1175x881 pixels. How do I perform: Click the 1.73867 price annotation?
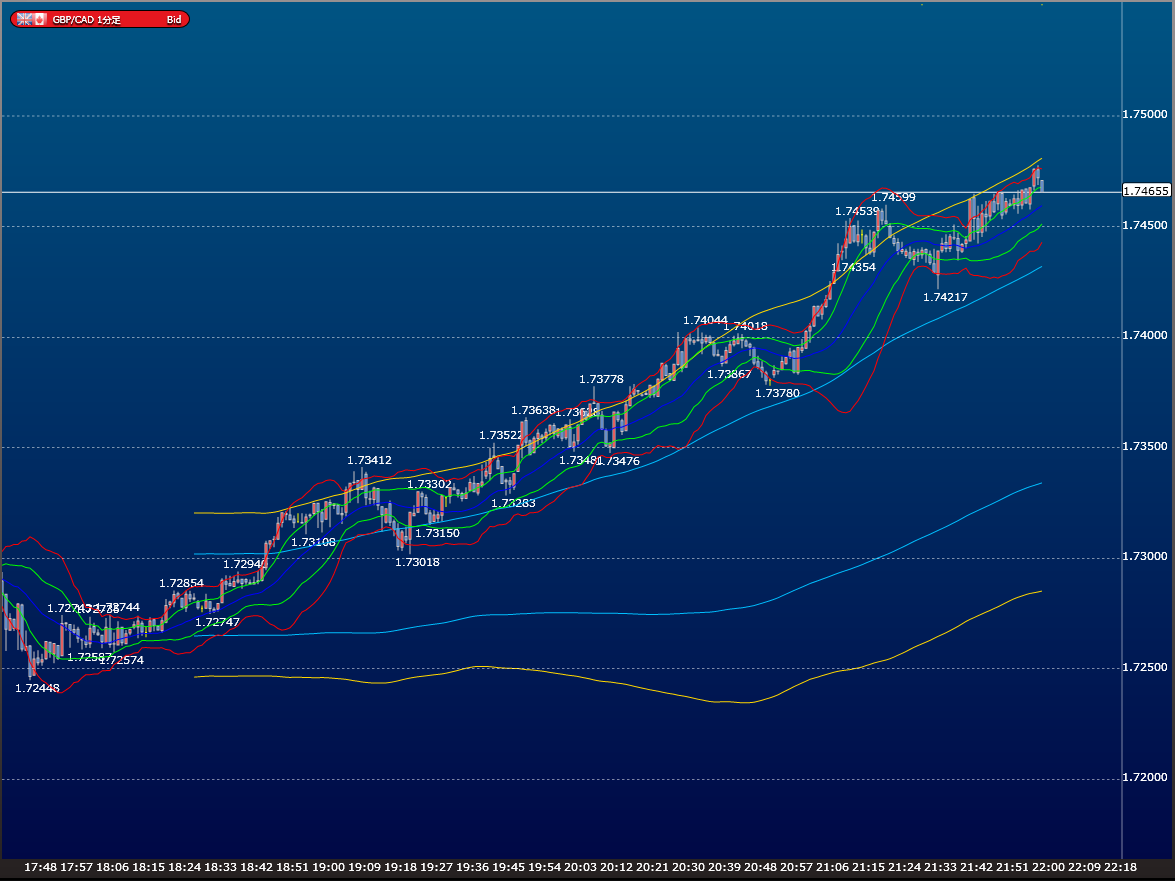pyautogui.click(x=729, y=374)
